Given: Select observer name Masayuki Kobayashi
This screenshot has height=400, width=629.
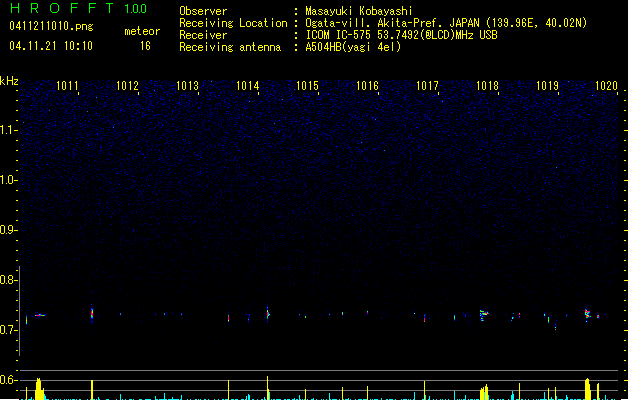Looking at the screenshot, I should [359, 11].
